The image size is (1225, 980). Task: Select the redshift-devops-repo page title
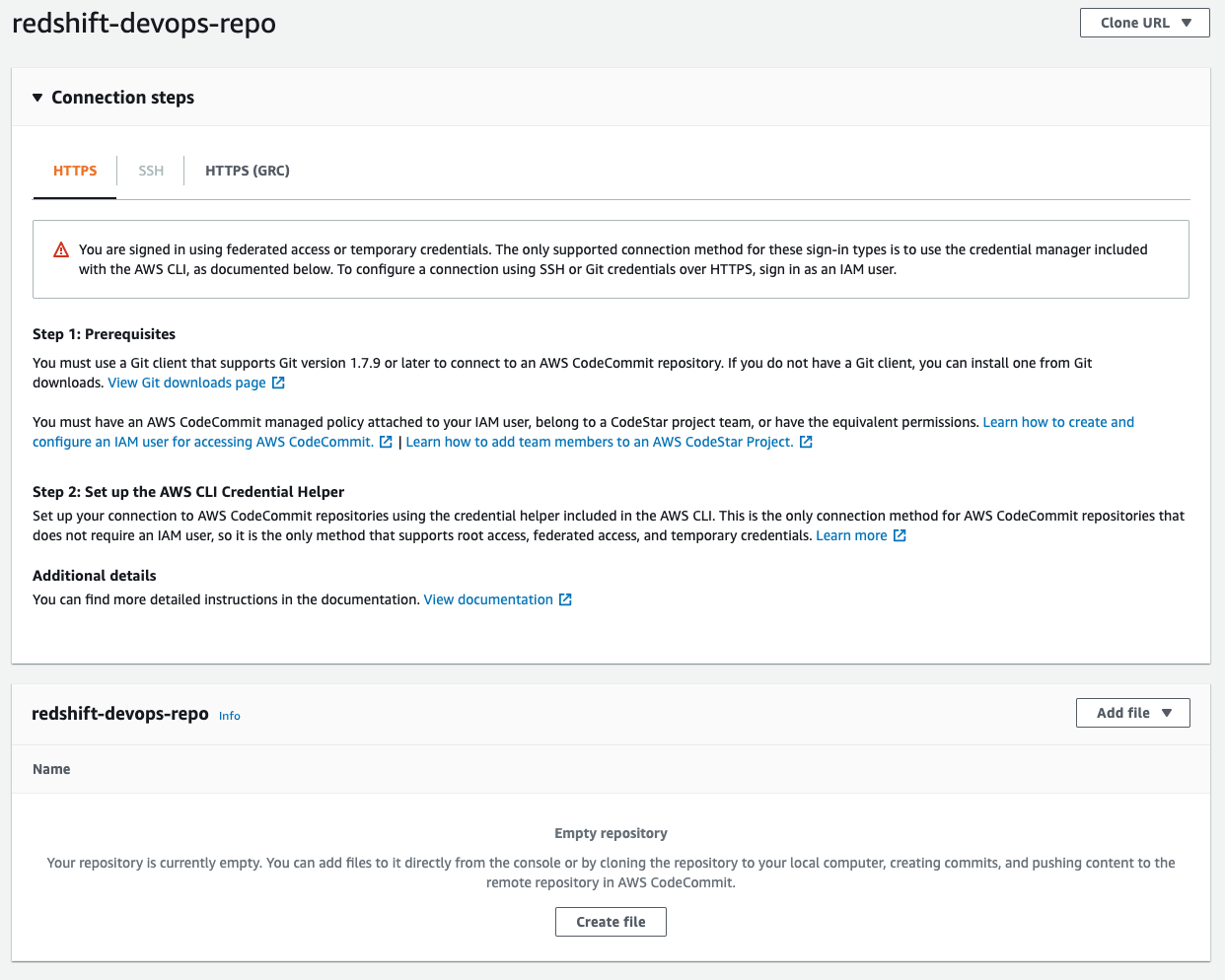pyautogui.click(x=144, y=23)
